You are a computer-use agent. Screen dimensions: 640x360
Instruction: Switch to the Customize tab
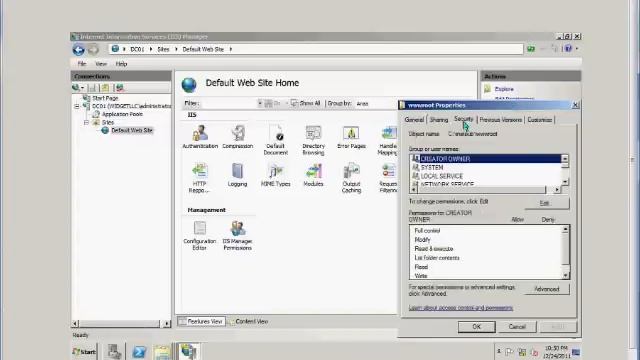click(x=540, y=120)
